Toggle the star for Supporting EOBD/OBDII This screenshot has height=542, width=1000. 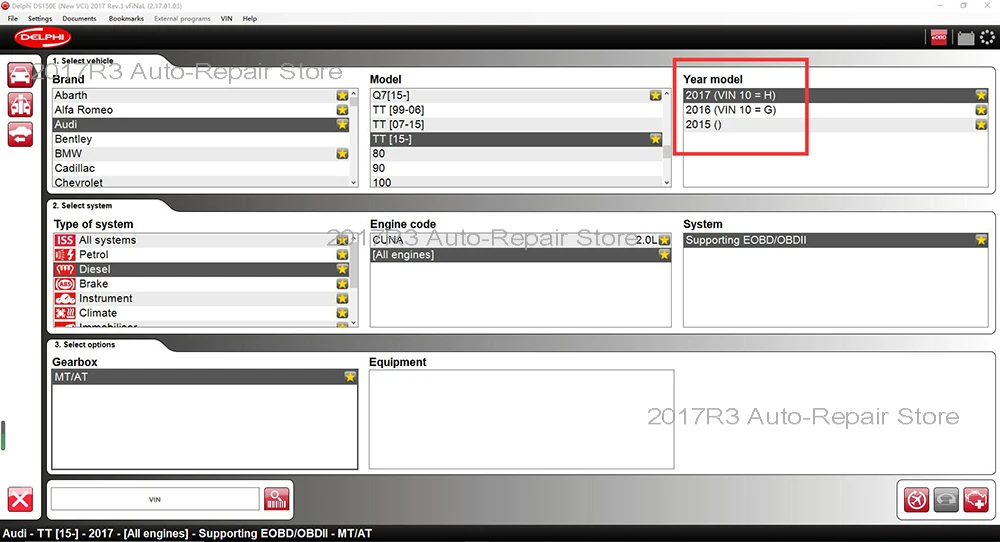click(x=981, y=240)
